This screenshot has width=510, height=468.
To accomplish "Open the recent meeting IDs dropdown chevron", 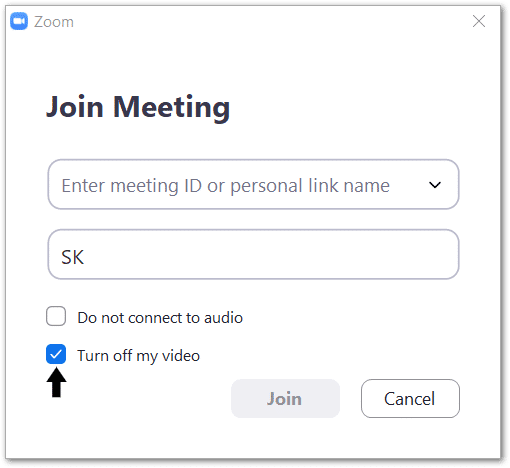I will click(435, 185).
